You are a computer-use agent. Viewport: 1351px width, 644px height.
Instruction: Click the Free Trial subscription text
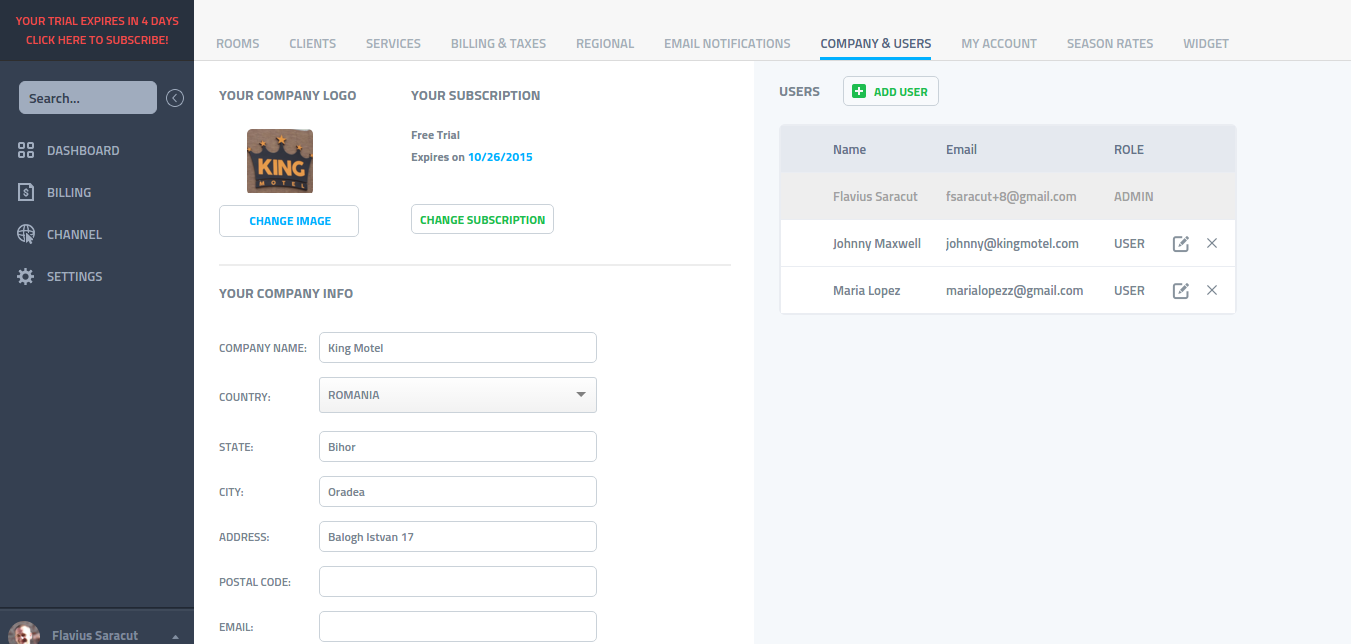coord(435,135)
